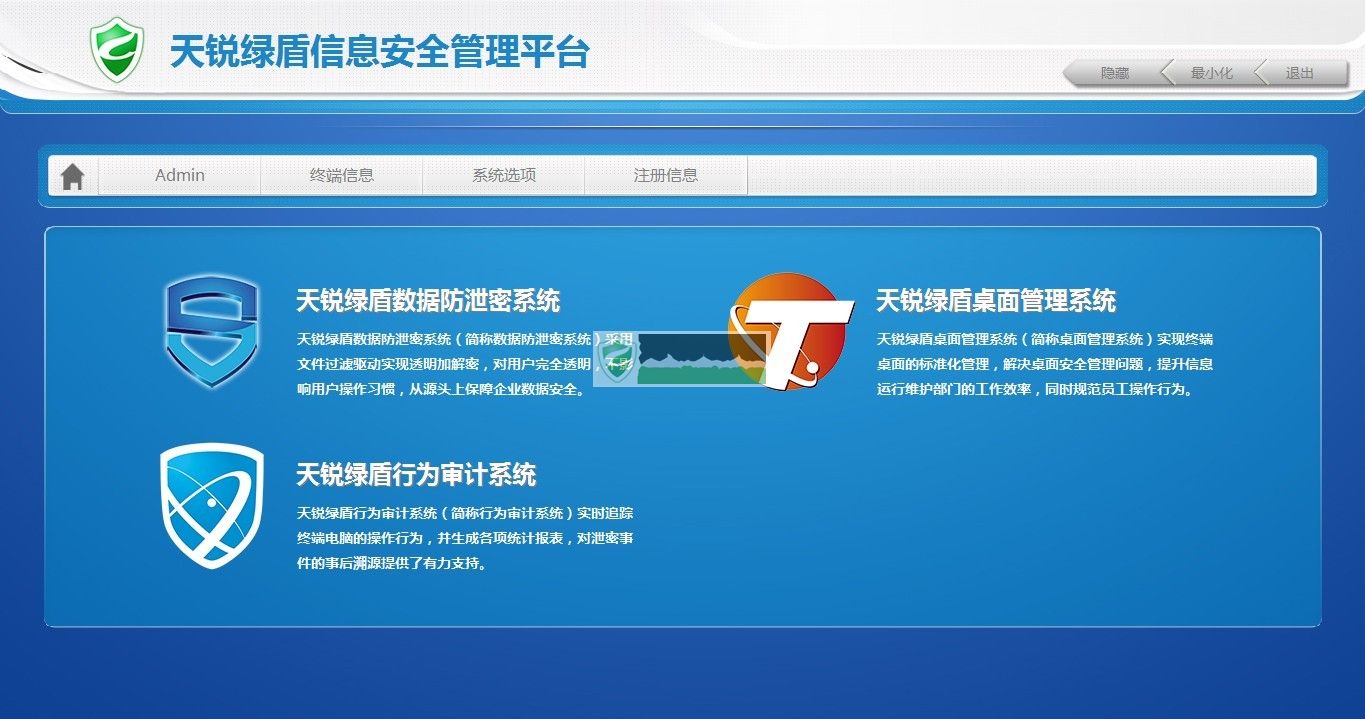Click the data leak prevention description paragraph

pyautogui.click(x=465, y=364)
